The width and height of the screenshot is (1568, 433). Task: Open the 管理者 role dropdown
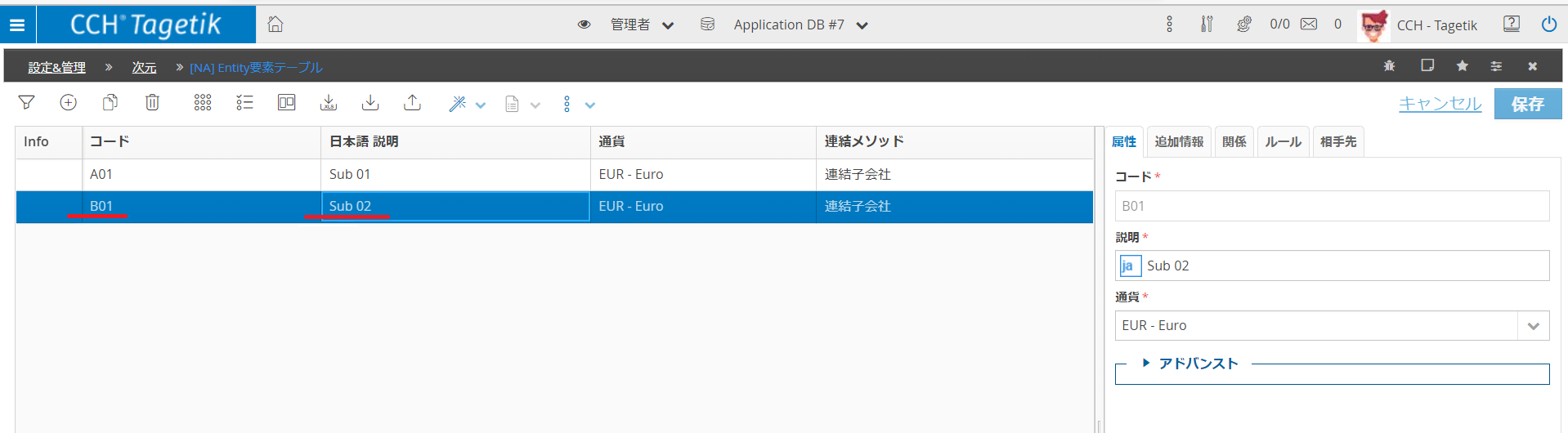[642, 25]
